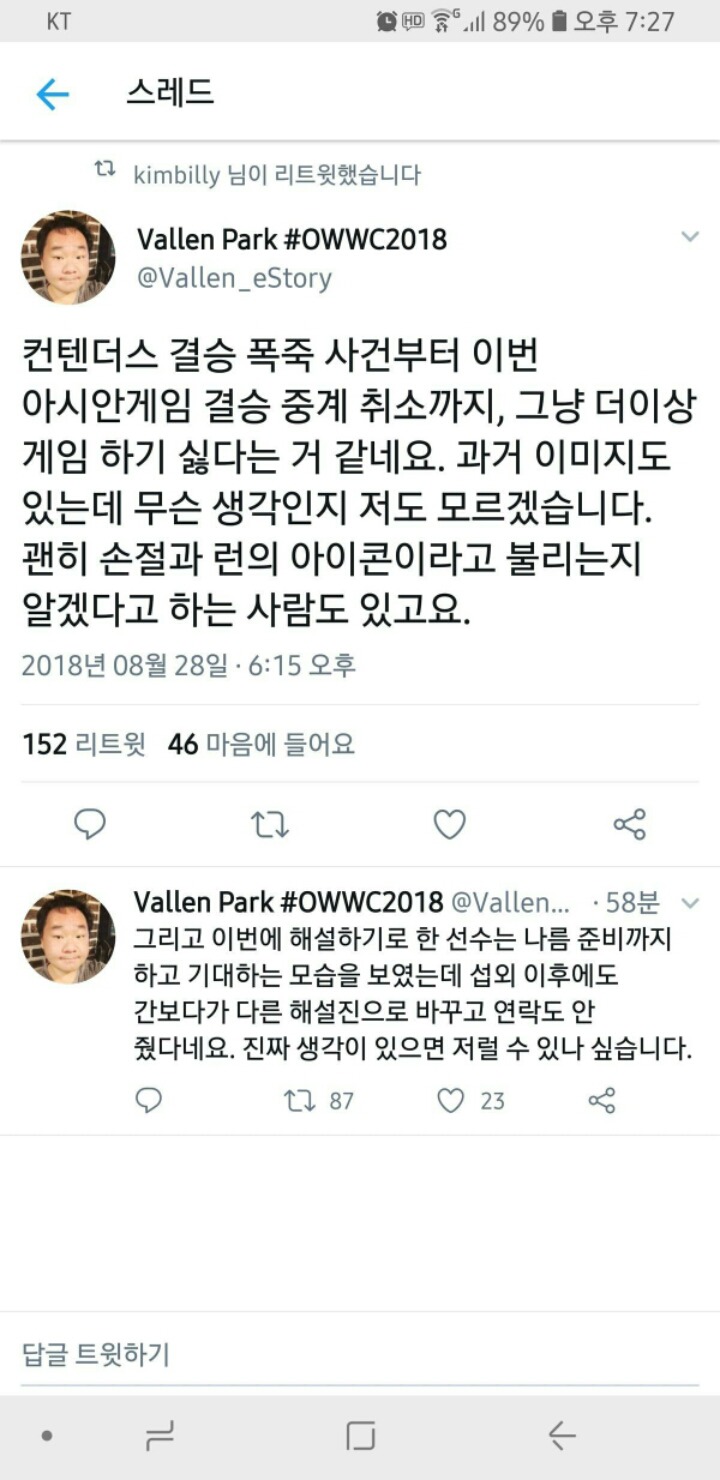
Task: Tap the Android recent apps button
Action: pyautogui.click(x=160, y=1437)
